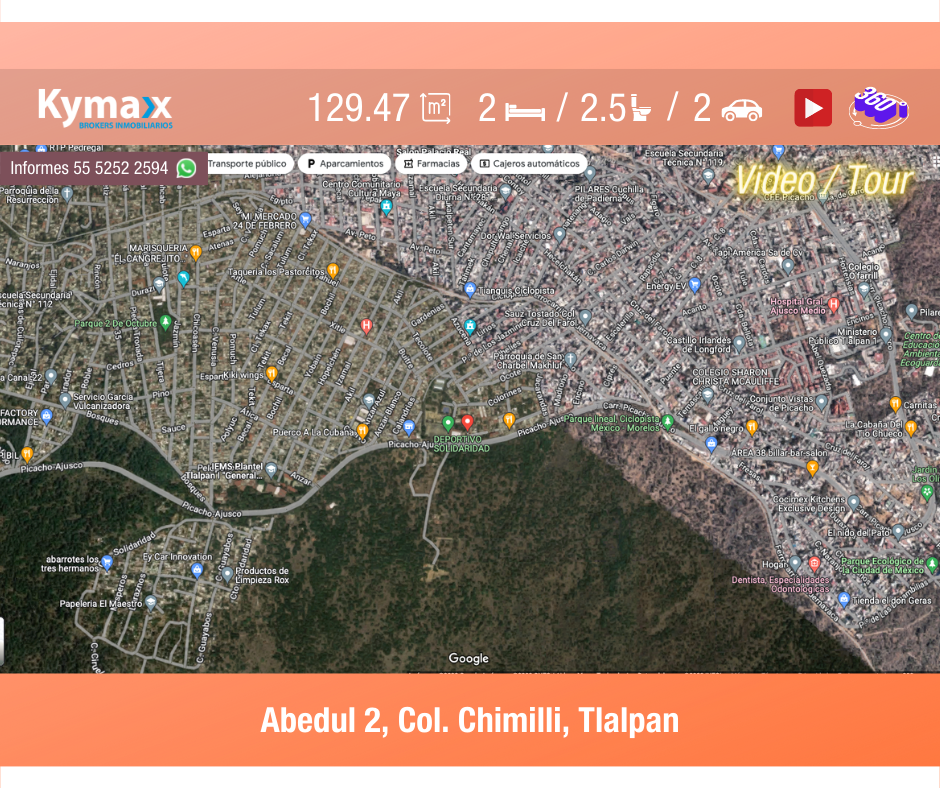The image size is (940, 788).
Task: Select Conjunto Vistas de Picacho pin
Action: pyautogui.click(x=821, y=401)
